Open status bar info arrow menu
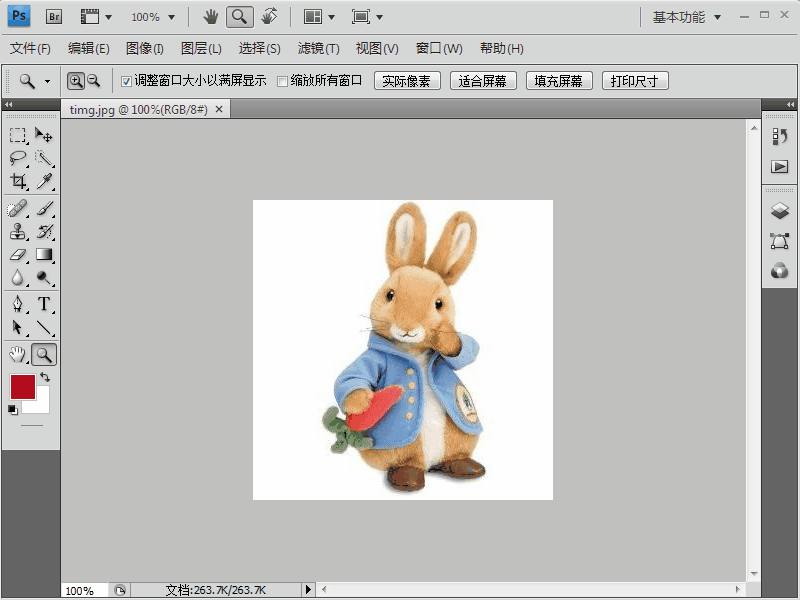The image size is (800, 600). click(x=308, y=590)
